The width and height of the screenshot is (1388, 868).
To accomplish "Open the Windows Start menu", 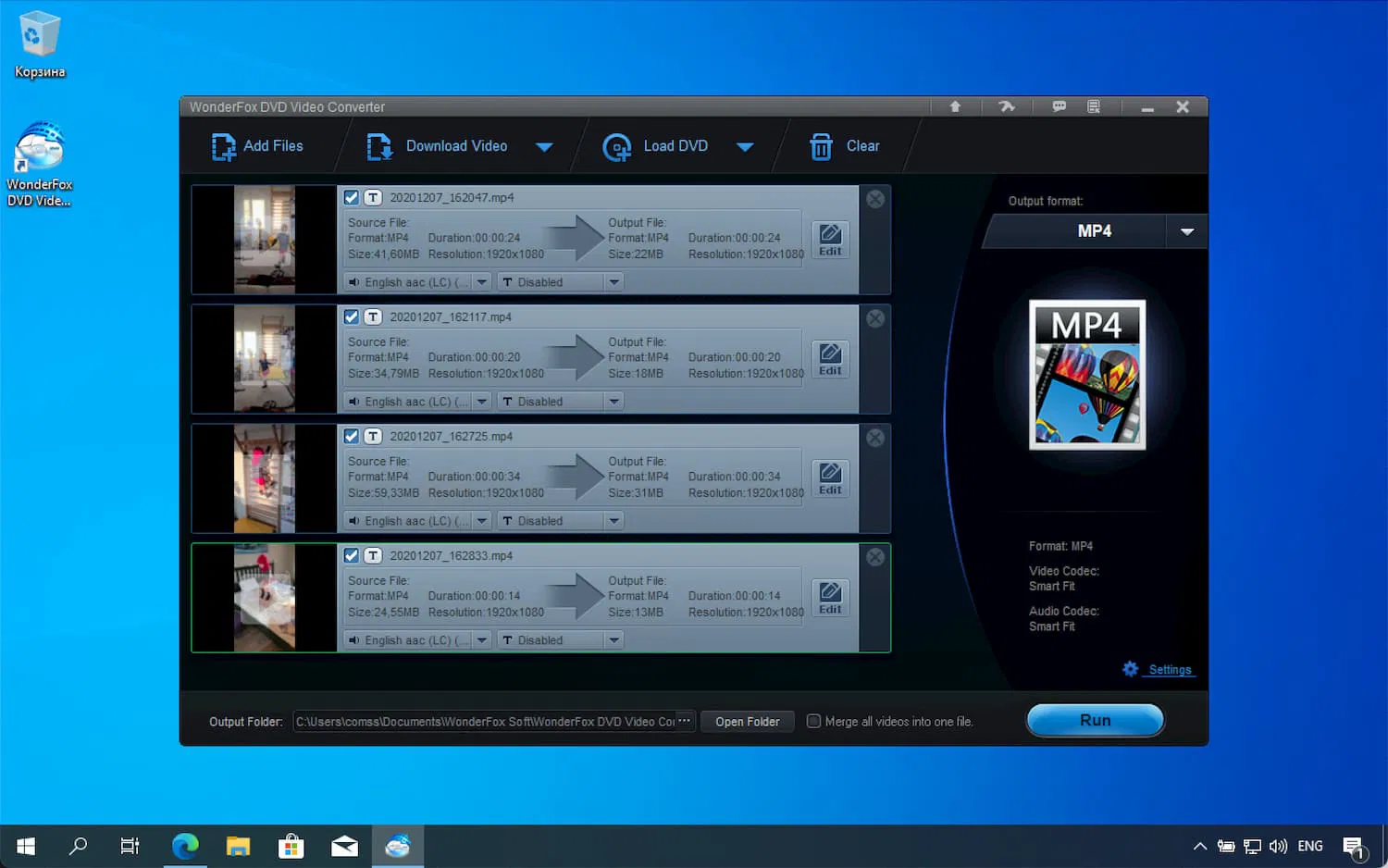I will (x=26, y=846).
